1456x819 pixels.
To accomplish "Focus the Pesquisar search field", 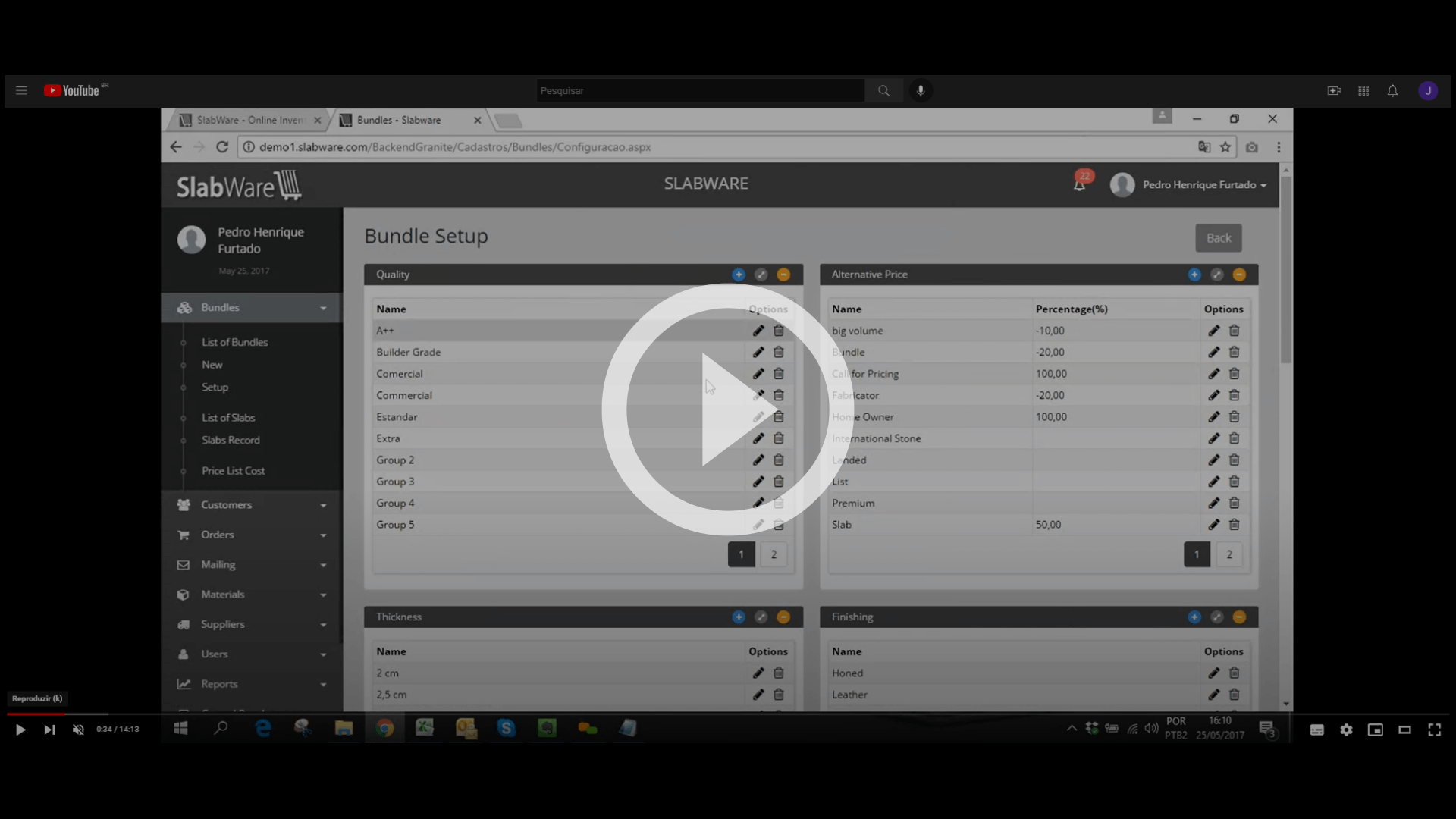I will [x=700, y=91].
